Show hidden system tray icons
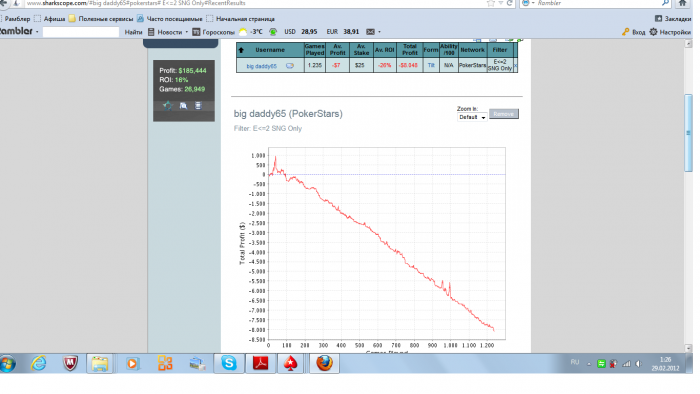 (x=589, y=364)
